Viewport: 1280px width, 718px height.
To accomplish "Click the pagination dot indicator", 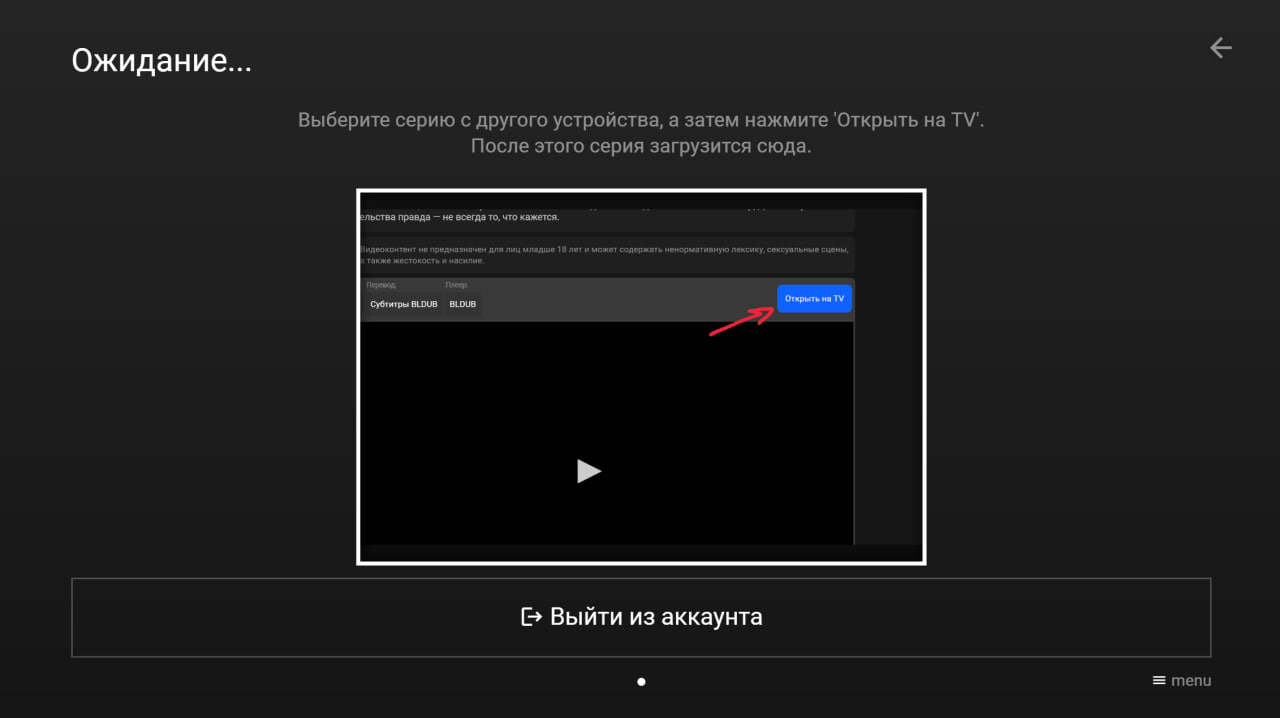I will point(641,681).
